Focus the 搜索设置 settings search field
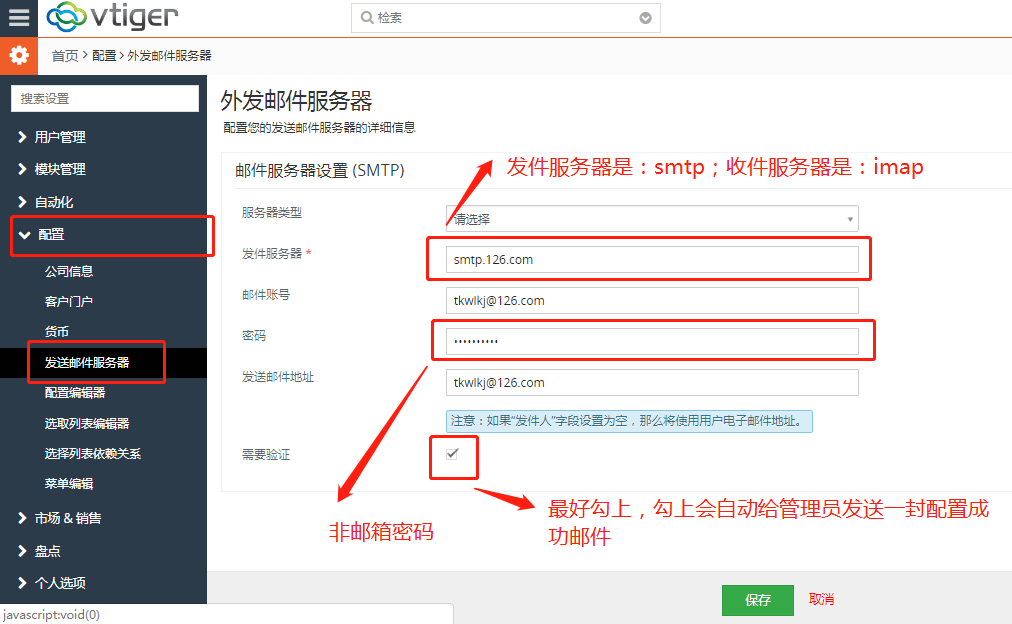Image resolution: width=1012 pixels, height=624 pixels. pyautogui.click(x=105, y=99)
